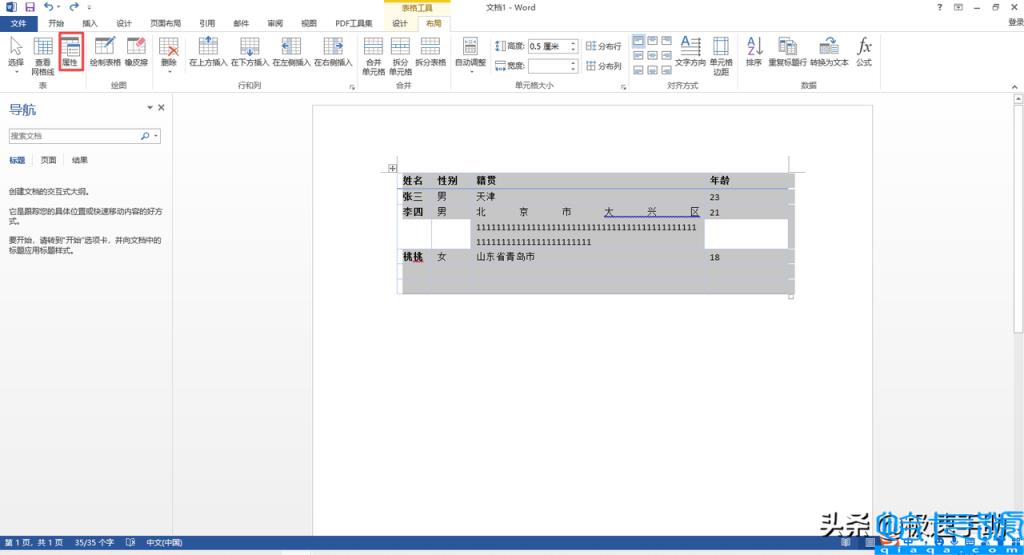
Task: Open the 页面 tab in navigation pane
Action: pyautogui.click(x=48, y=160)
